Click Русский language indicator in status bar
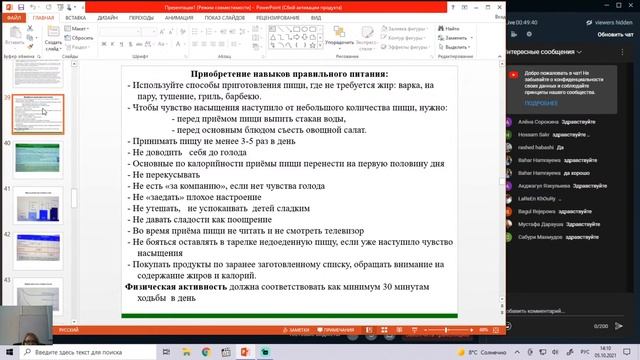This screenshot has height=360, width=640. click(69, 330)
